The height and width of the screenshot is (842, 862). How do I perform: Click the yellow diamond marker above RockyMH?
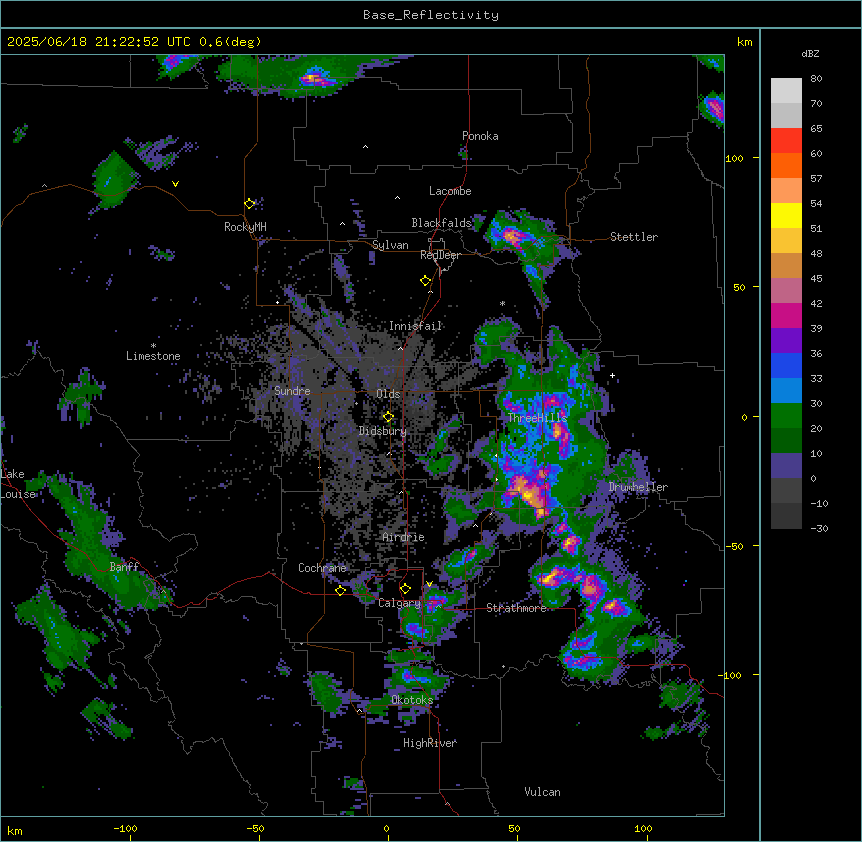tap(250, 204)
